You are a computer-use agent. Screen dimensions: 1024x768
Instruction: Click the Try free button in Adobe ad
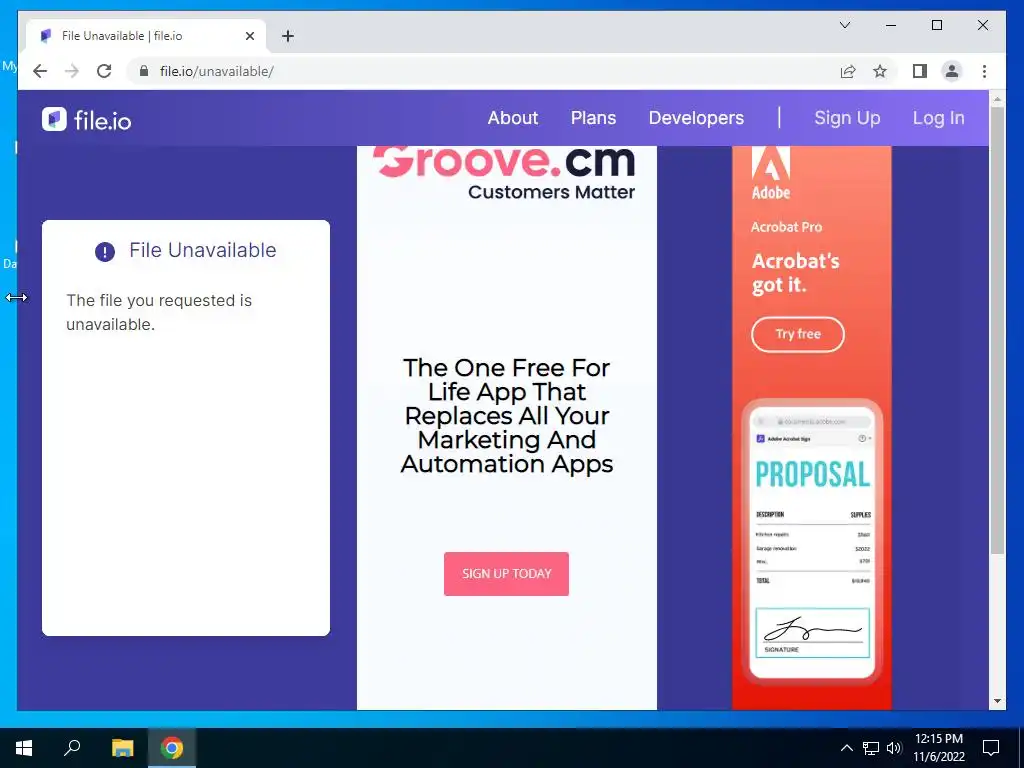coord(797,334)
